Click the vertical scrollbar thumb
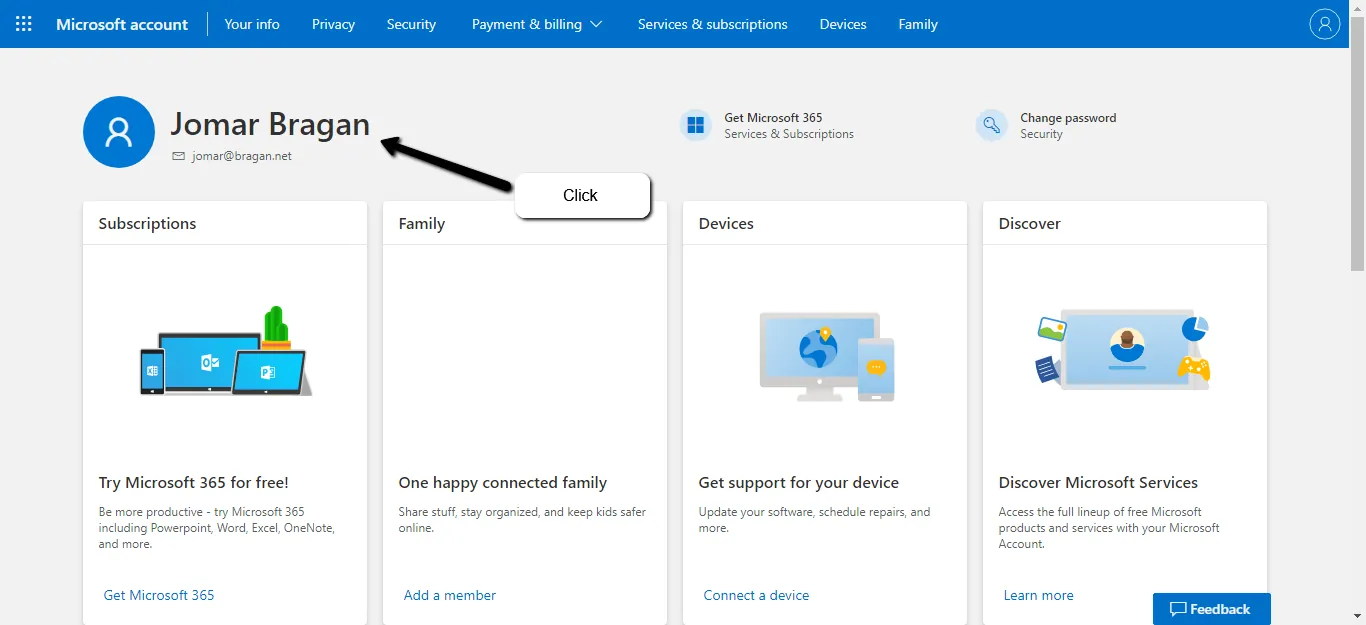Screen dimensions: 1366x625 coord(1357,144)
